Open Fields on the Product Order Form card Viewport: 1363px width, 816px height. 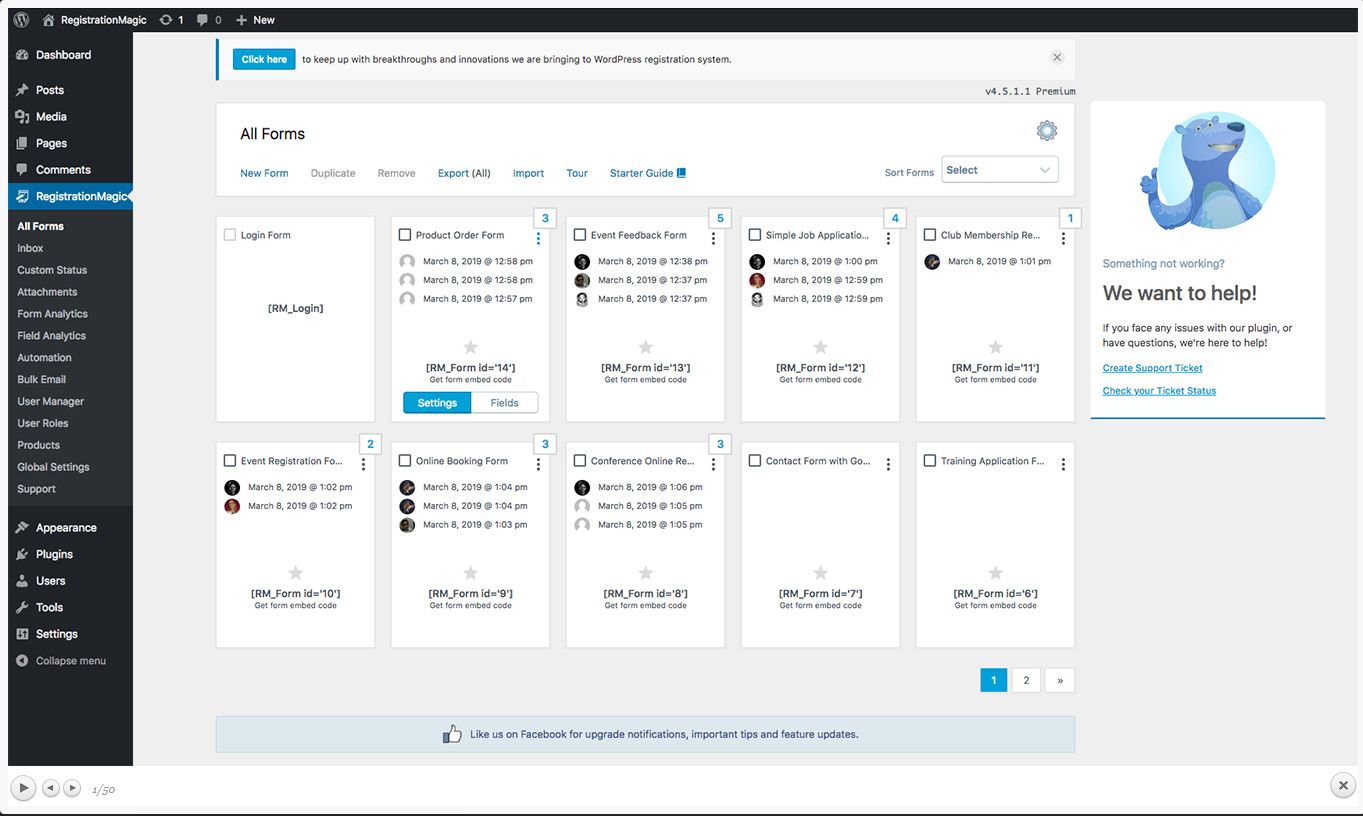coord(504,403)
